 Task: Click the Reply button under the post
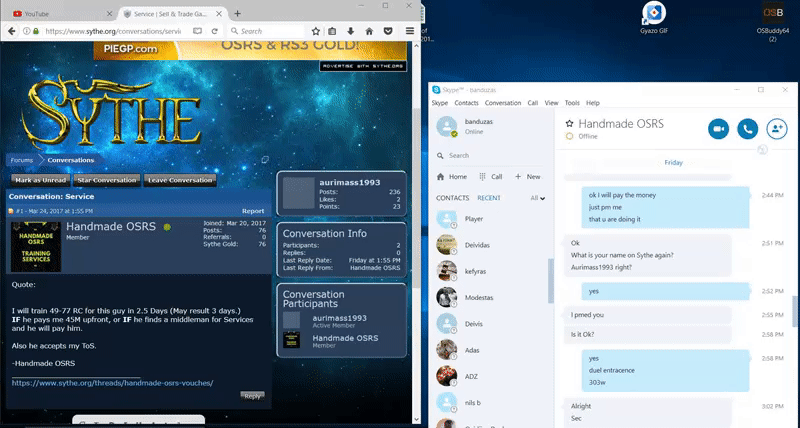click(252, 396)
